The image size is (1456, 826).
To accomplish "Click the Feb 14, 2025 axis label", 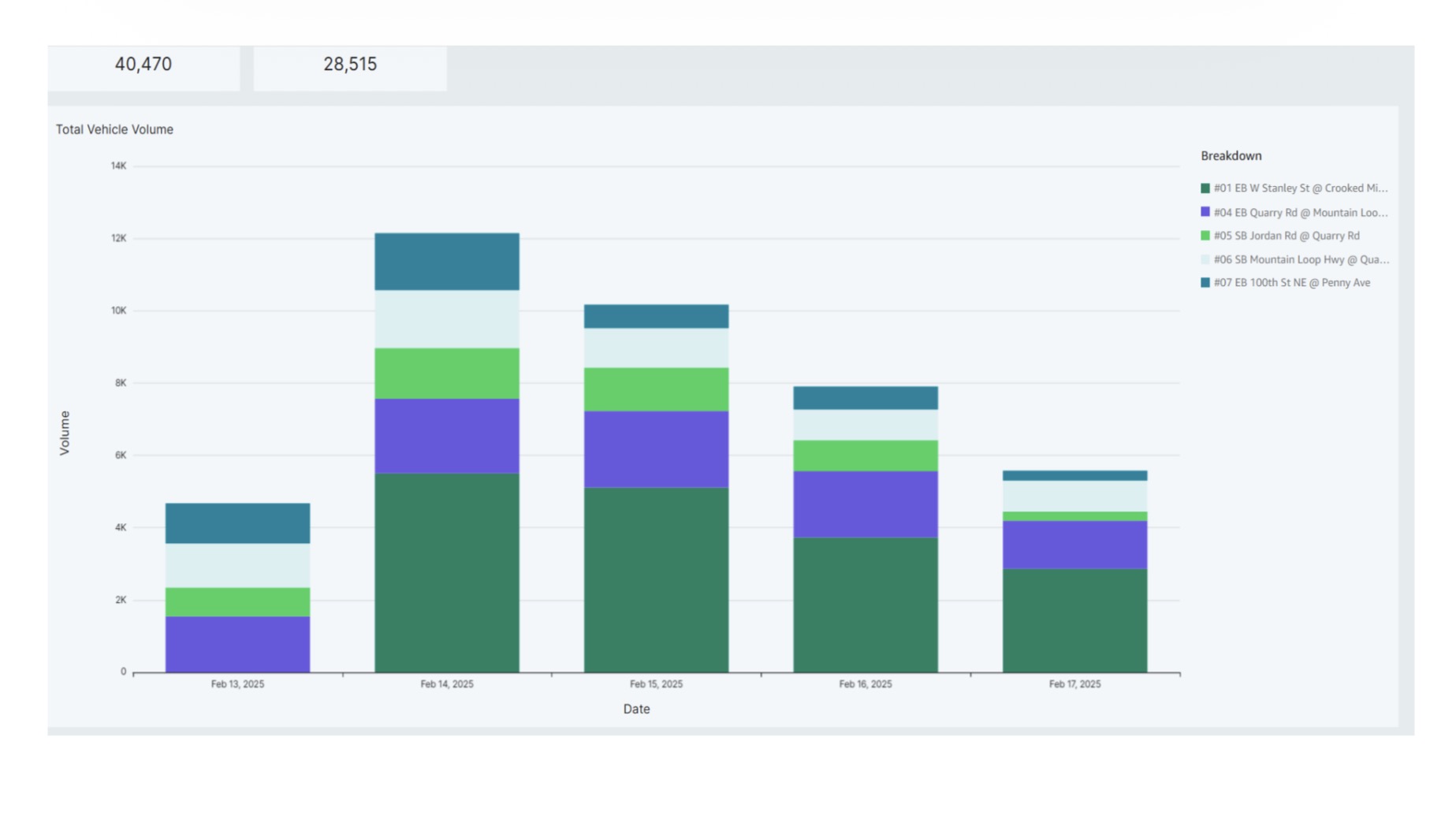I will 447,684.
